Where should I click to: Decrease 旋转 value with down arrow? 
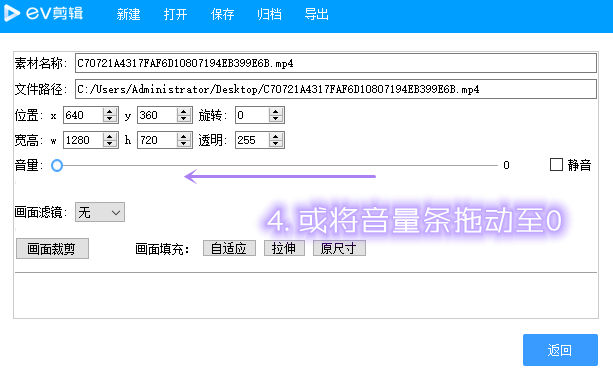[x=276, y=119]
